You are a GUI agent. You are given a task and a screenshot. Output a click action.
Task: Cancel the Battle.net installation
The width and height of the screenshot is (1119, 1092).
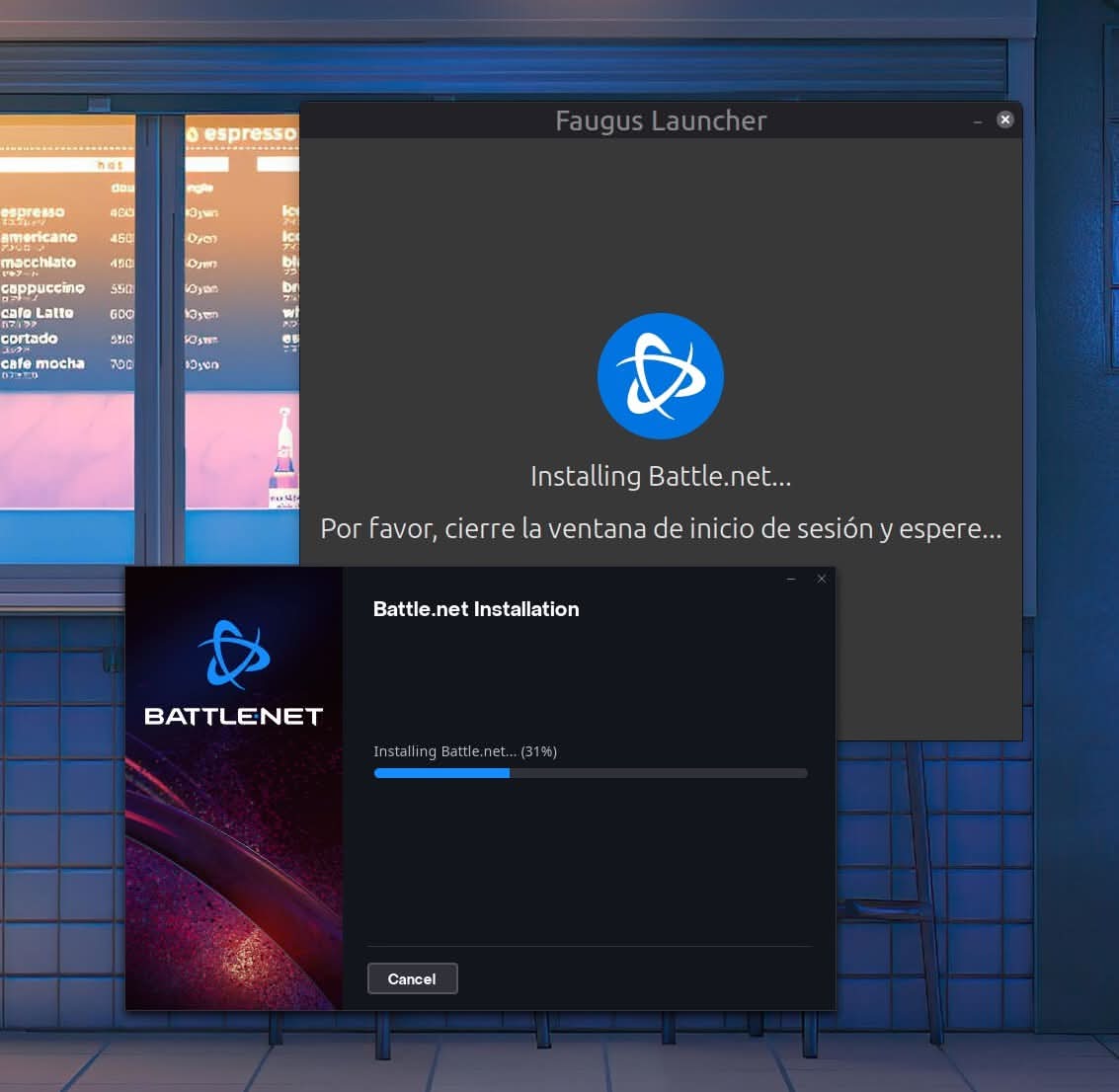(x=412, y=978)
